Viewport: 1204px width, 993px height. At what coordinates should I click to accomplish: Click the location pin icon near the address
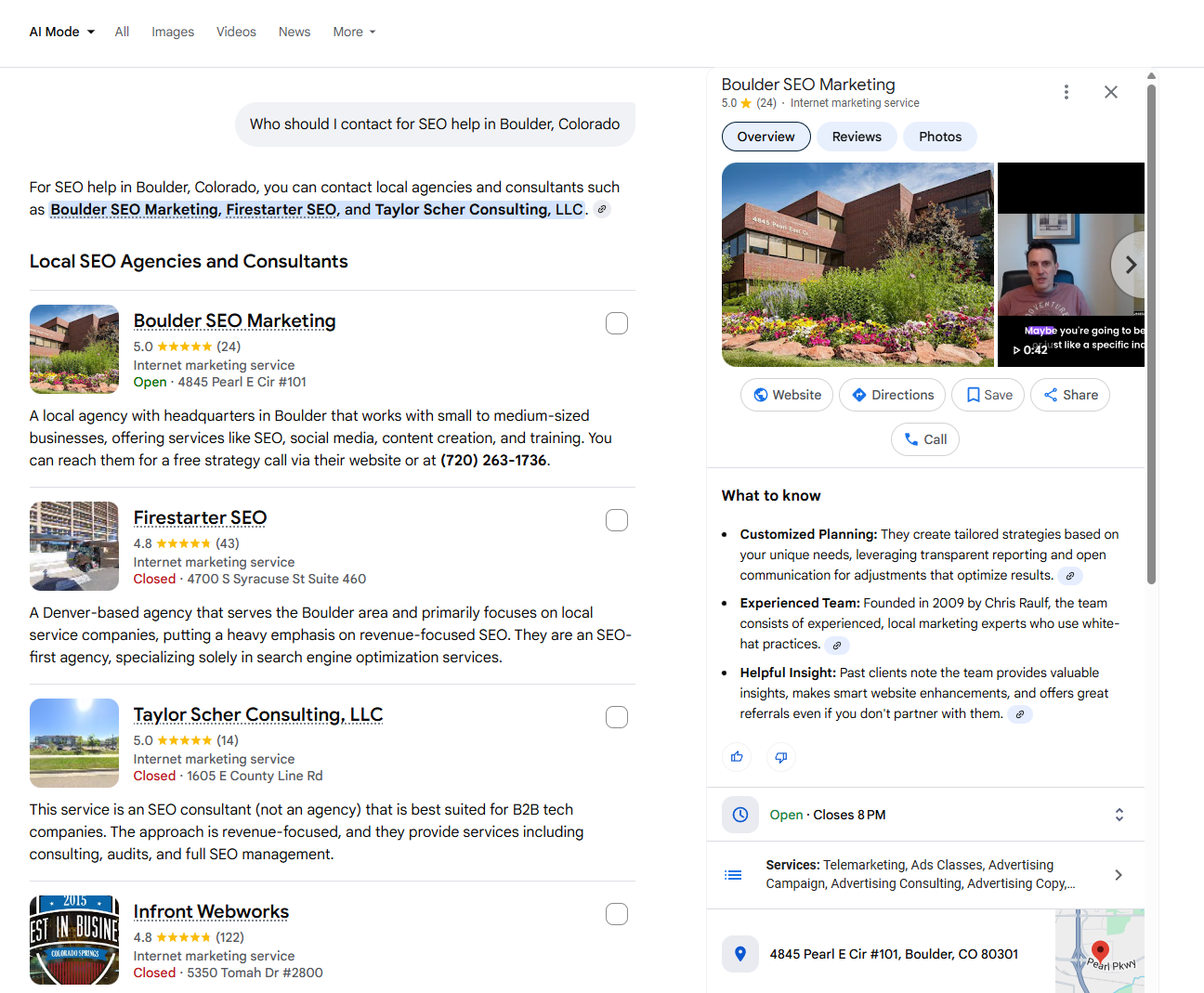point(739,954)
